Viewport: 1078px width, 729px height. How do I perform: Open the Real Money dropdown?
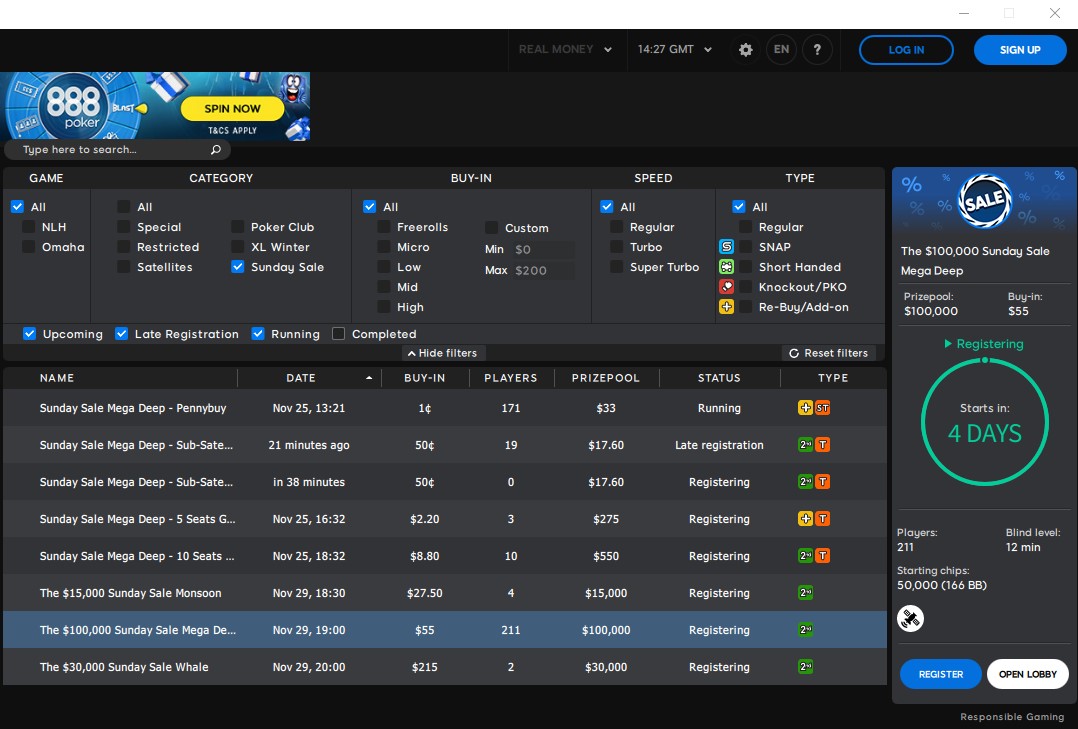565,50
